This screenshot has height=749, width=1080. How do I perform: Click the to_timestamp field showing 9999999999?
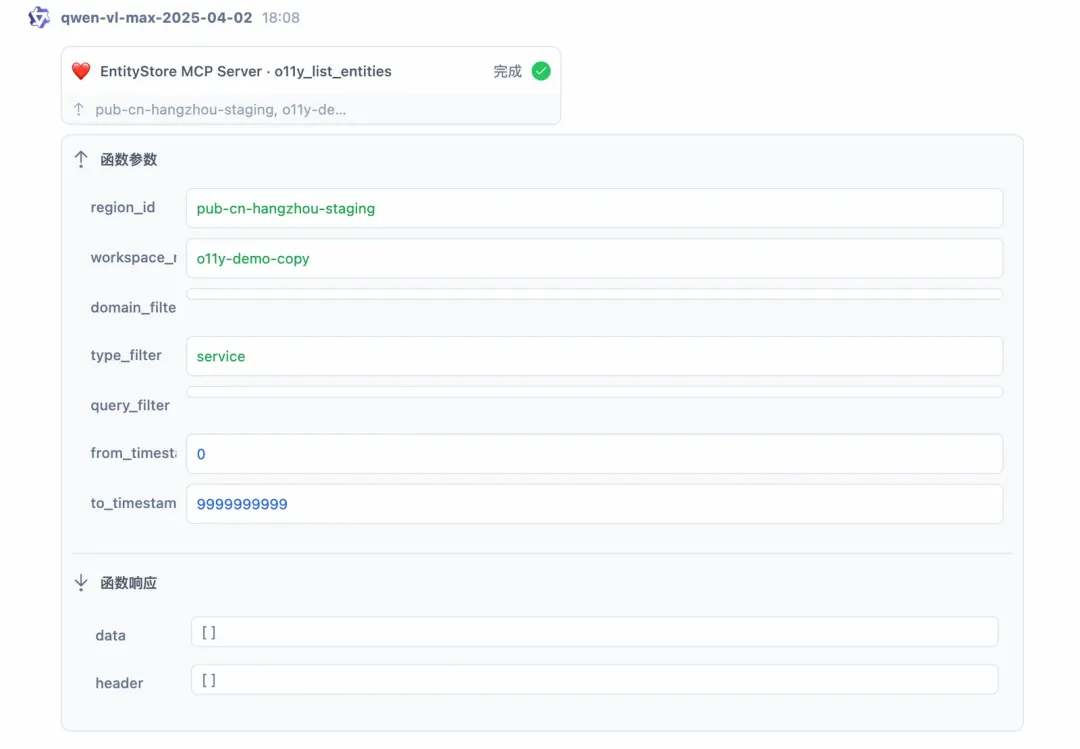click(x=594, y=504)
